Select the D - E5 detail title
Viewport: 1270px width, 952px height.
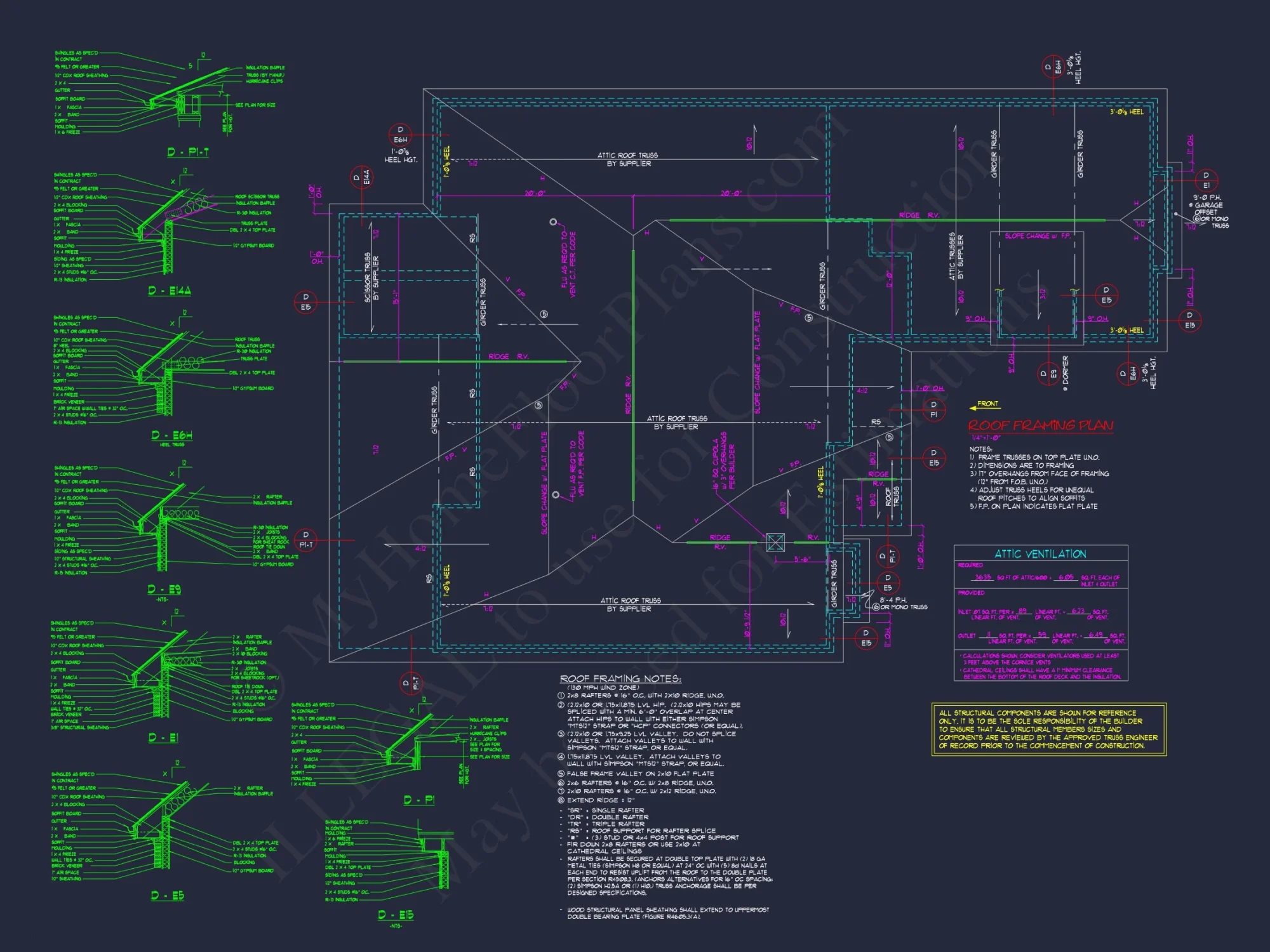(x=167, y=896)
